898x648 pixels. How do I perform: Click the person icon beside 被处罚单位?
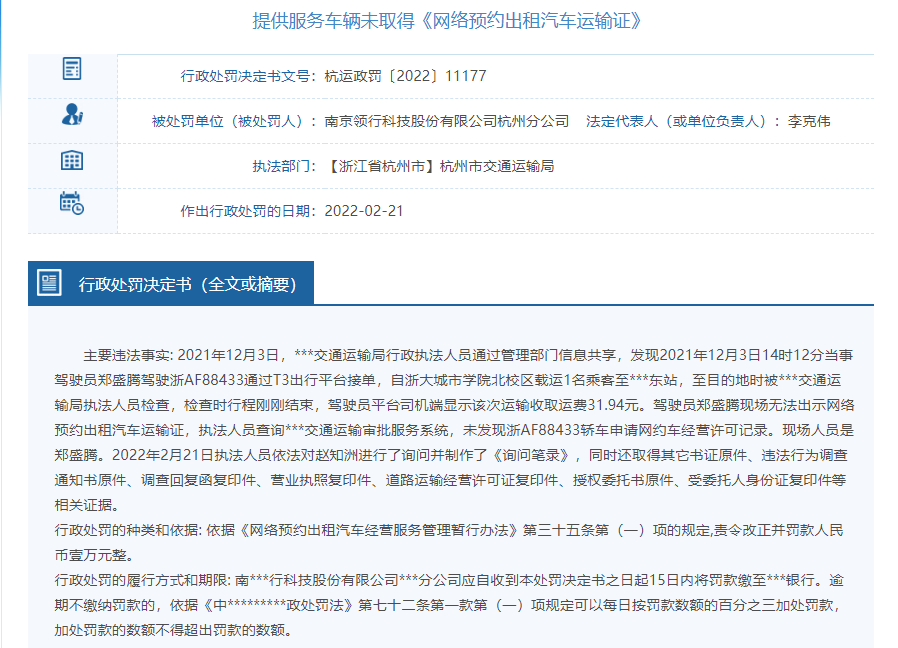[x=72, y=115]
